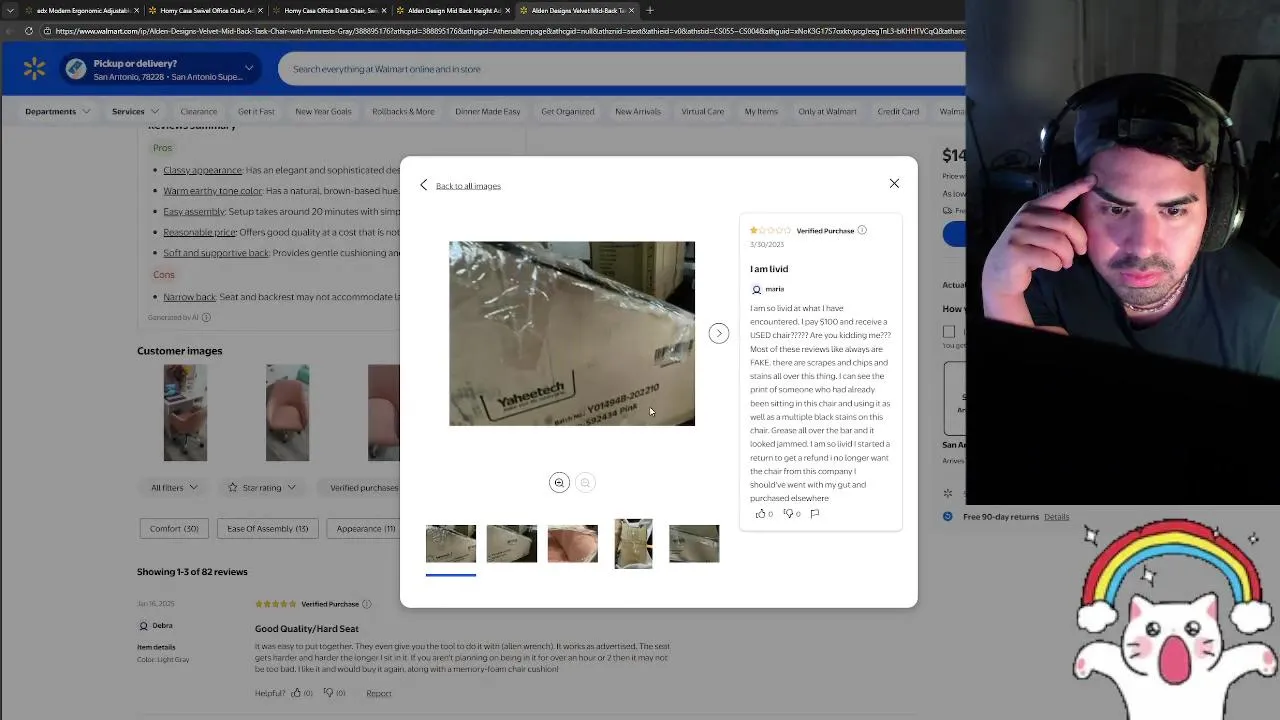Select the first box photo thumbnail

click(451, 543)
